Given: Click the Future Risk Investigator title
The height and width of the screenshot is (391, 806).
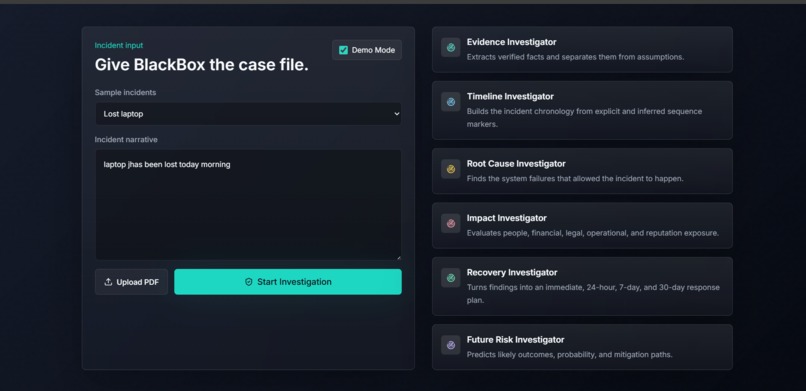Looking at the screenshot, I should click(516, 340).
